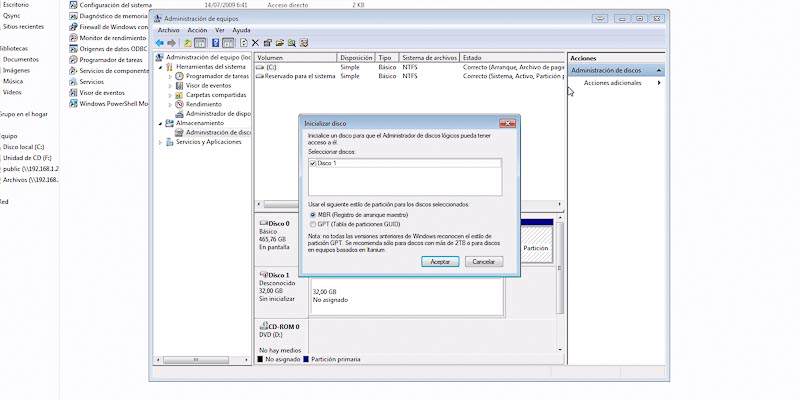The width and height of the screenshot is (800, 400).
Task: Click Monitor de rendimiento icon in Explorer list
Action: coord(73,38)
